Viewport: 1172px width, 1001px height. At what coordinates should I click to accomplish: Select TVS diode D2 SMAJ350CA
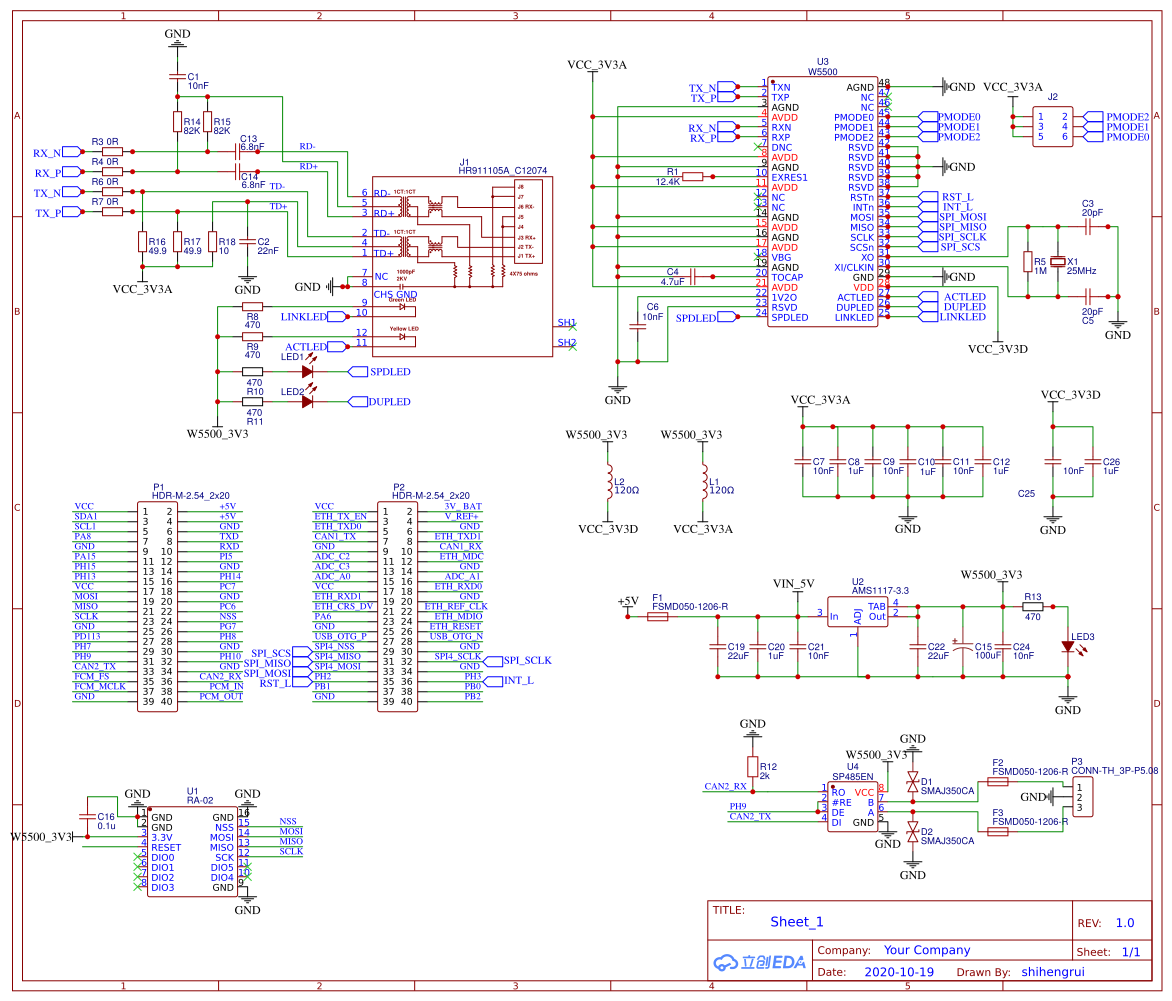coord(913,831)
